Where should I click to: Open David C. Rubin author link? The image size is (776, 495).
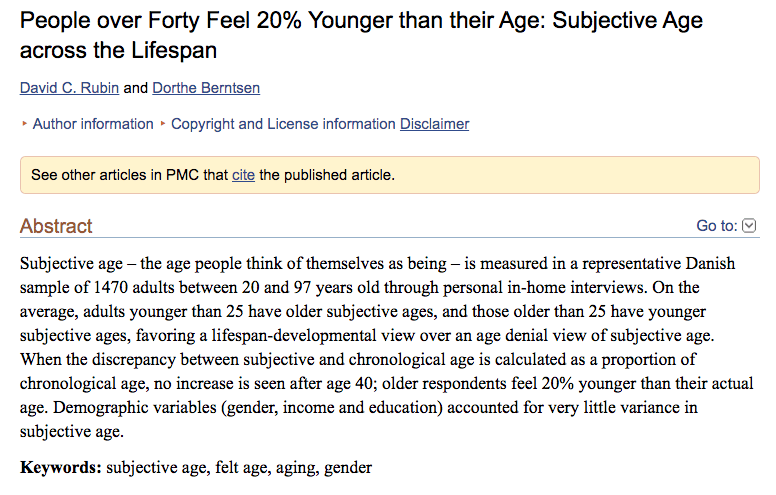tap(69, 88)
